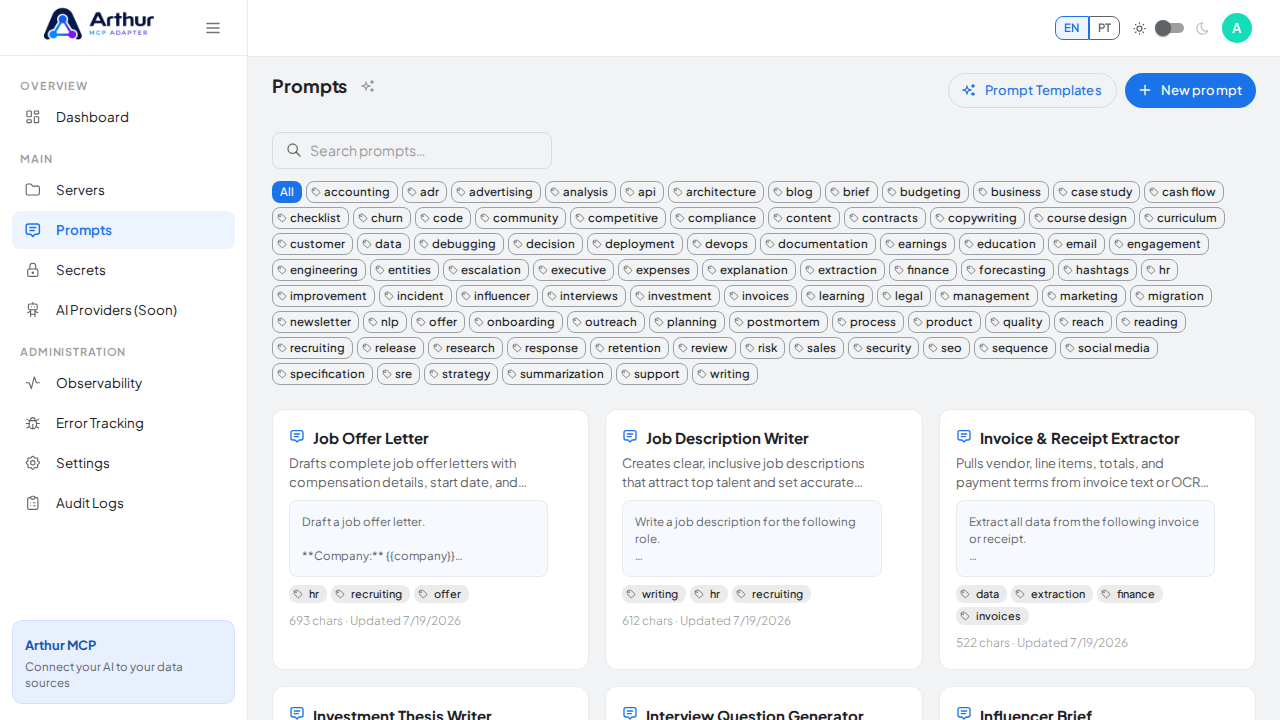Open Audit Logs
Image resolution: width=1280 pixels, height=720 pixels.
(123, 503)
